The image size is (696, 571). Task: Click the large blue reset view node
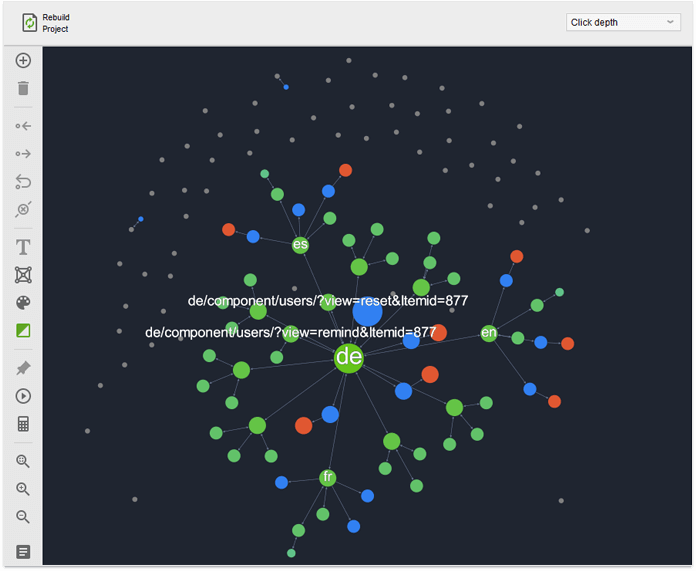tap(368, 312)
